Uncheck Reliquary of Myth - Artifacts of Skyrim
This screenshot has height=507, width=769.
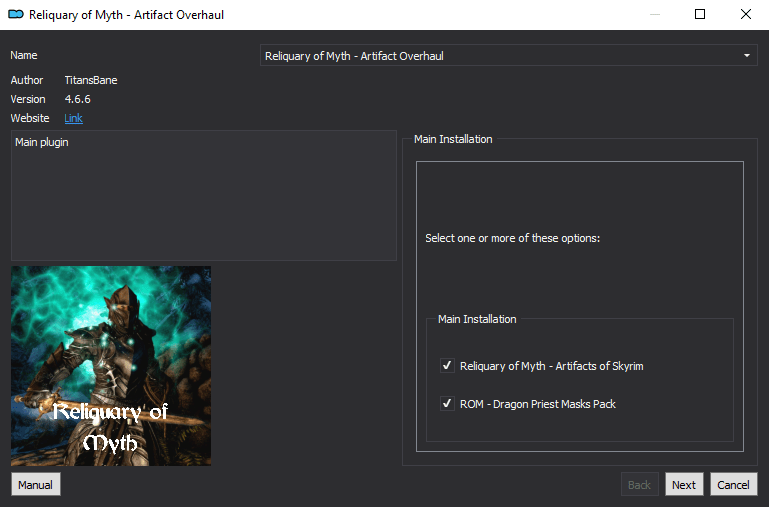pos(447,366)
